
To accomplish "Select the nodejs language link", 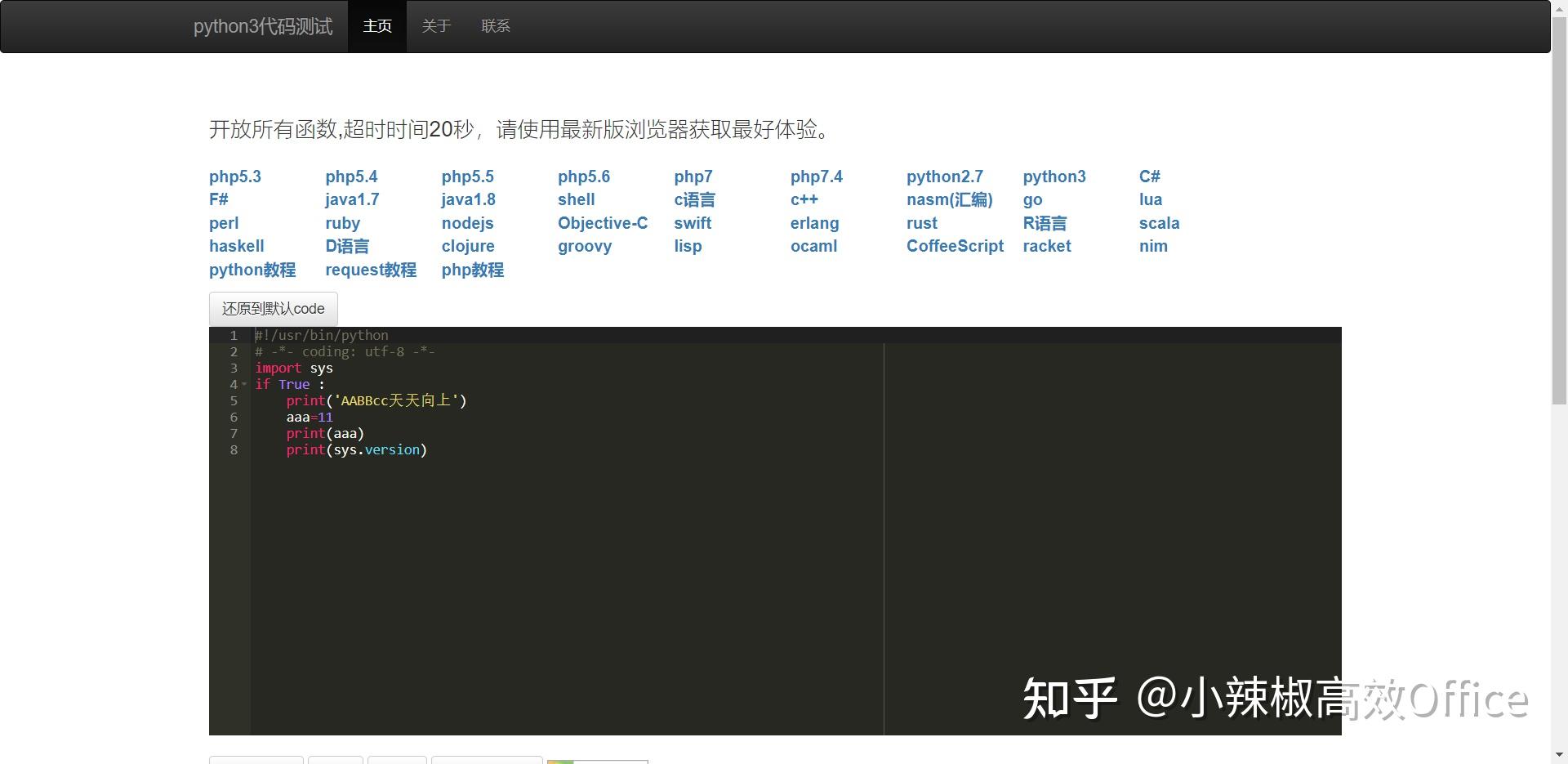I will pyautogui.click(x=466, y=223).
